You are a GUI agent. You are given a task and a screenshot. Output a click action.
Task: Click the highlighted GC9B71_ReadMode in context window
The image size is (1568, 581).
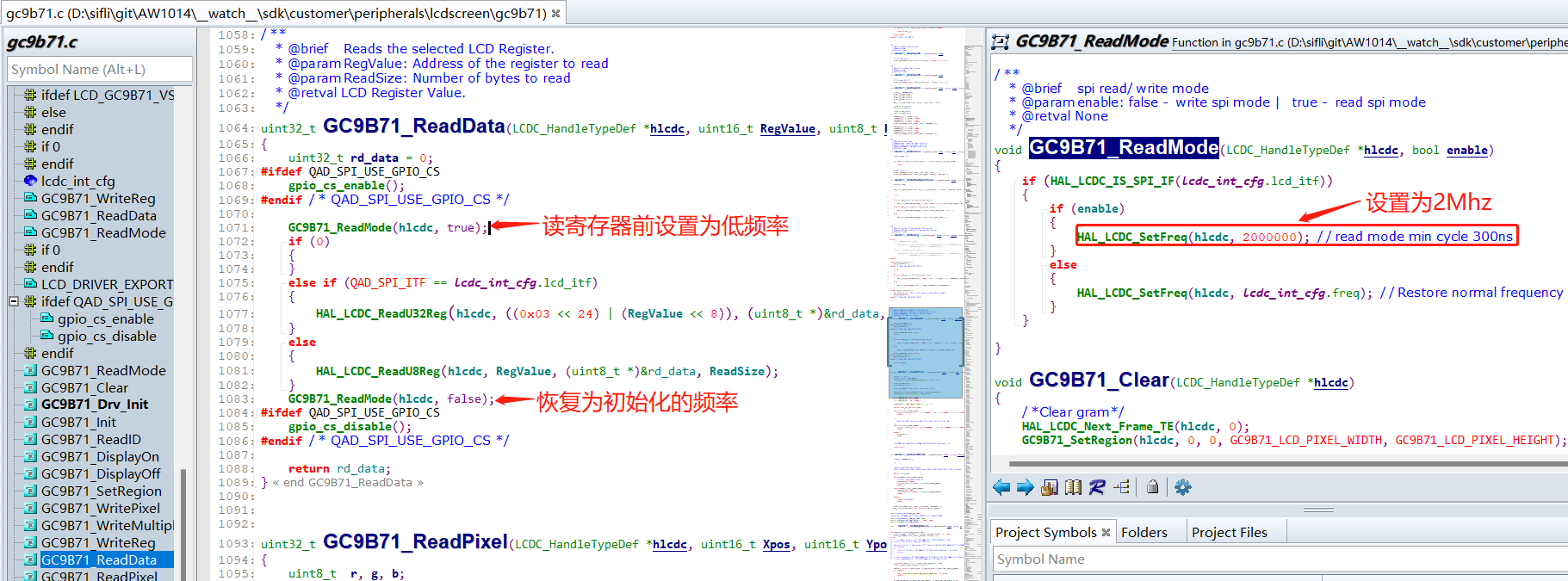pos(1124,148)
